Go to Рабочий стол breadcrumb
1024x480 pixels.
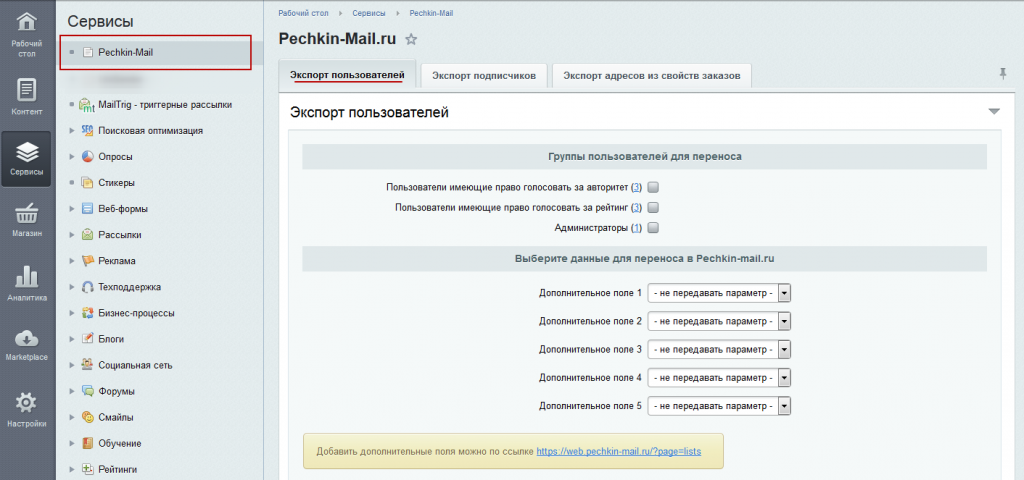(x=303, y=13)
